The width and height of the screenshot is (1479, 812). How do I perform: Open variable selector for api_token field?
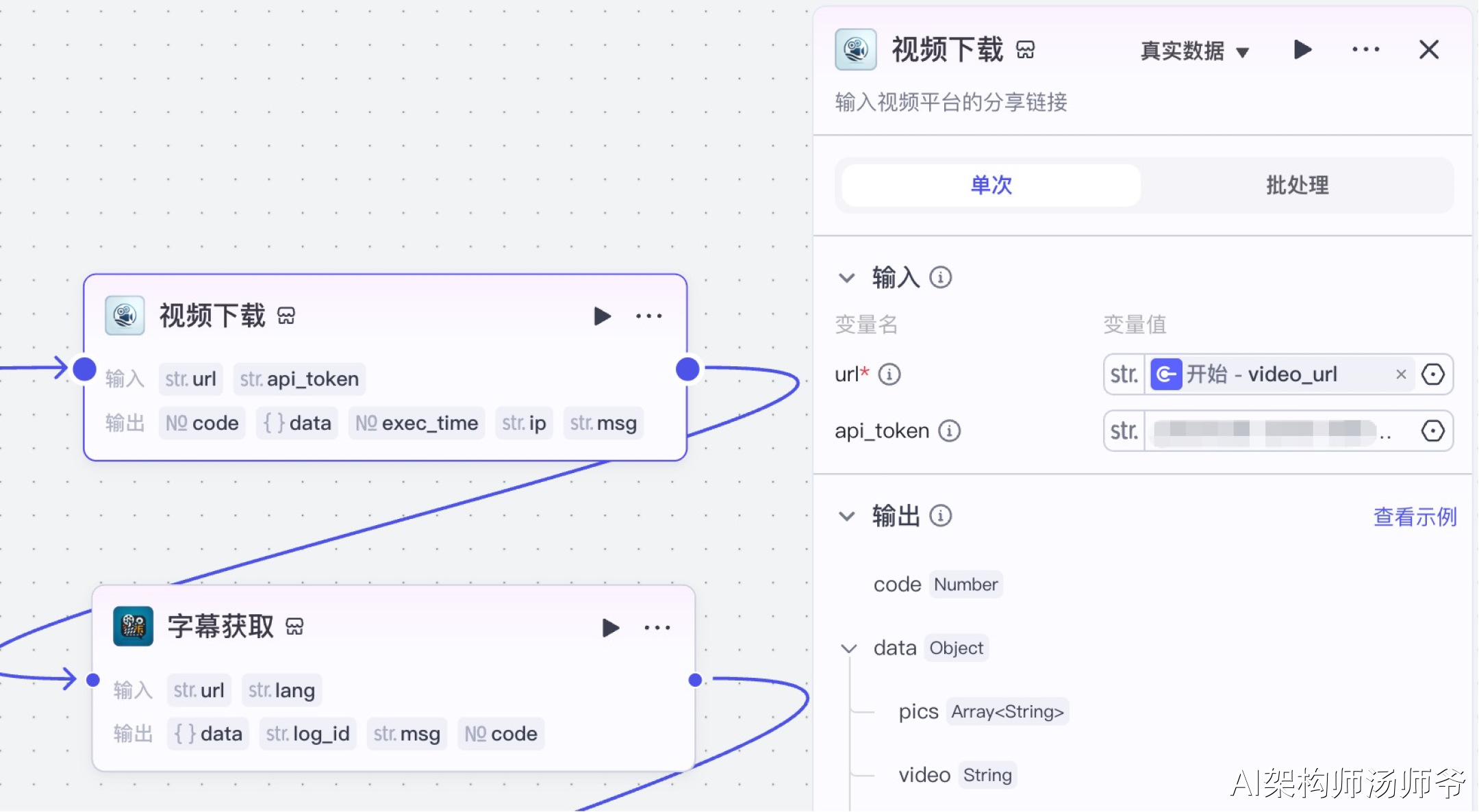click(1433, 431)
